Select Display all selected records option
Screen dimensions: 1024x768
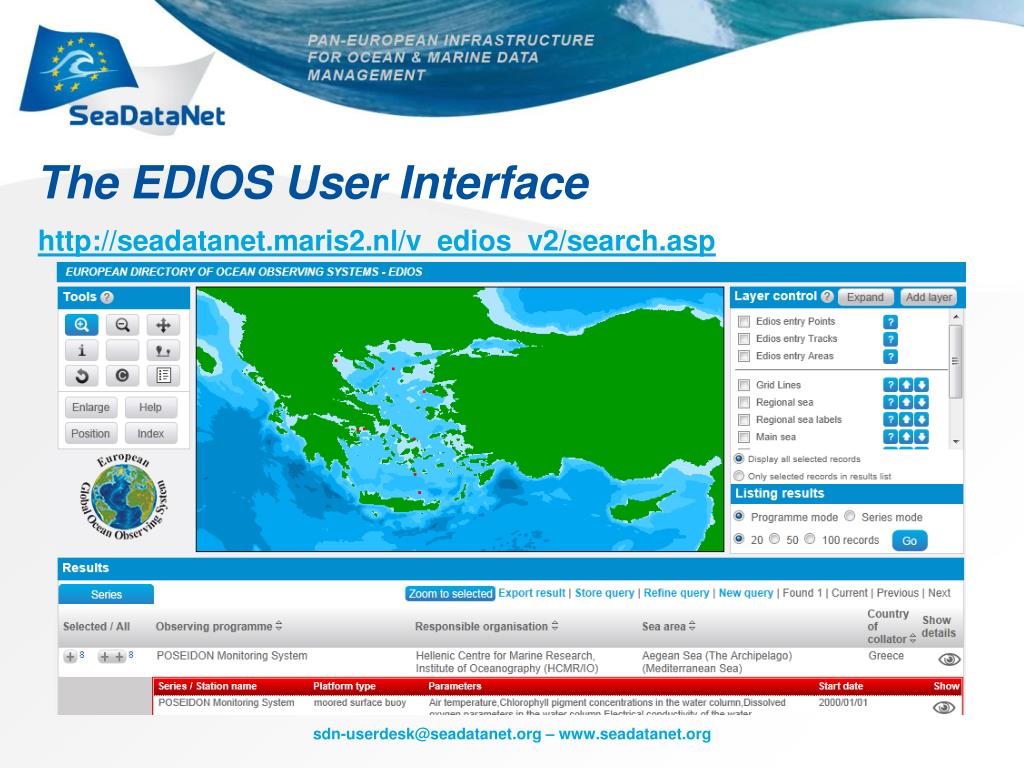point(739,458)
